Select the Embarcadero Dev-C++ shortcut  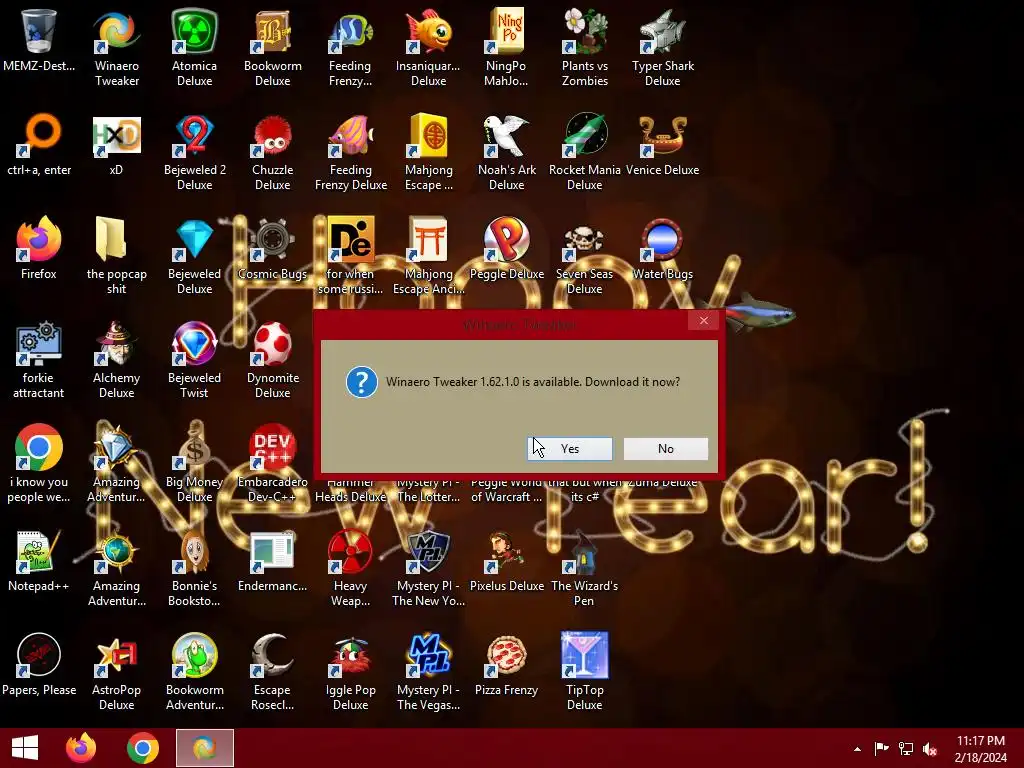[x=273, y=464]
